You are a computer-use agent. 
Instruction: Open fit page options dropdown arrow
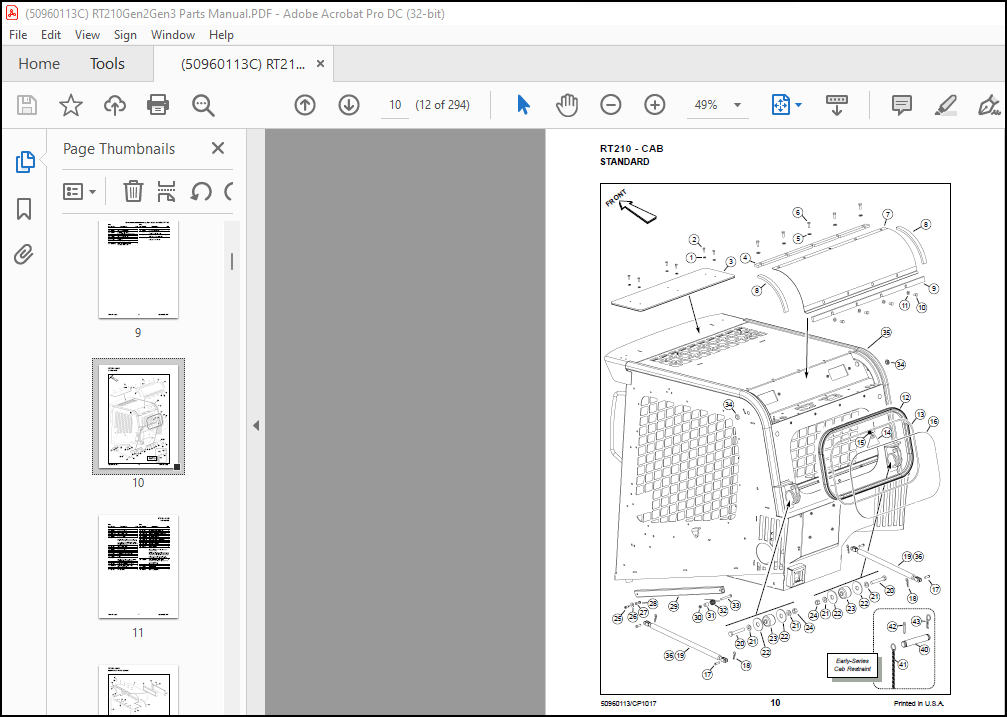pos(798,105)
